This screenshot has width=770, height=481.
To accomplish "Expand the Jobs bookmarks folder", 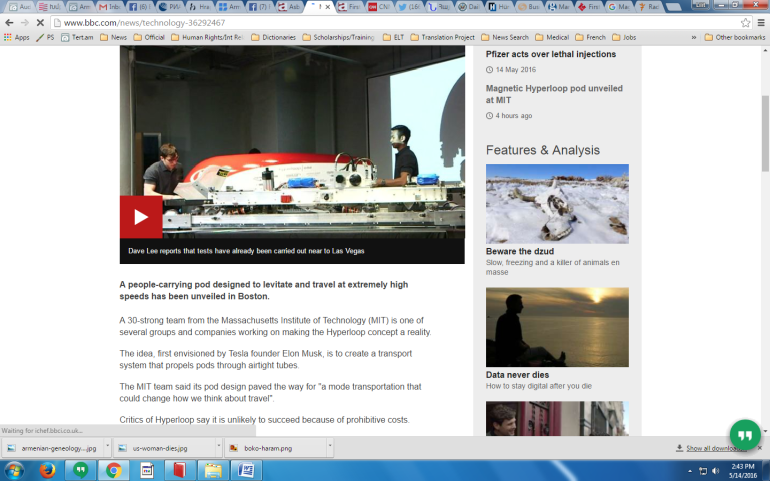I will [624, 37].
